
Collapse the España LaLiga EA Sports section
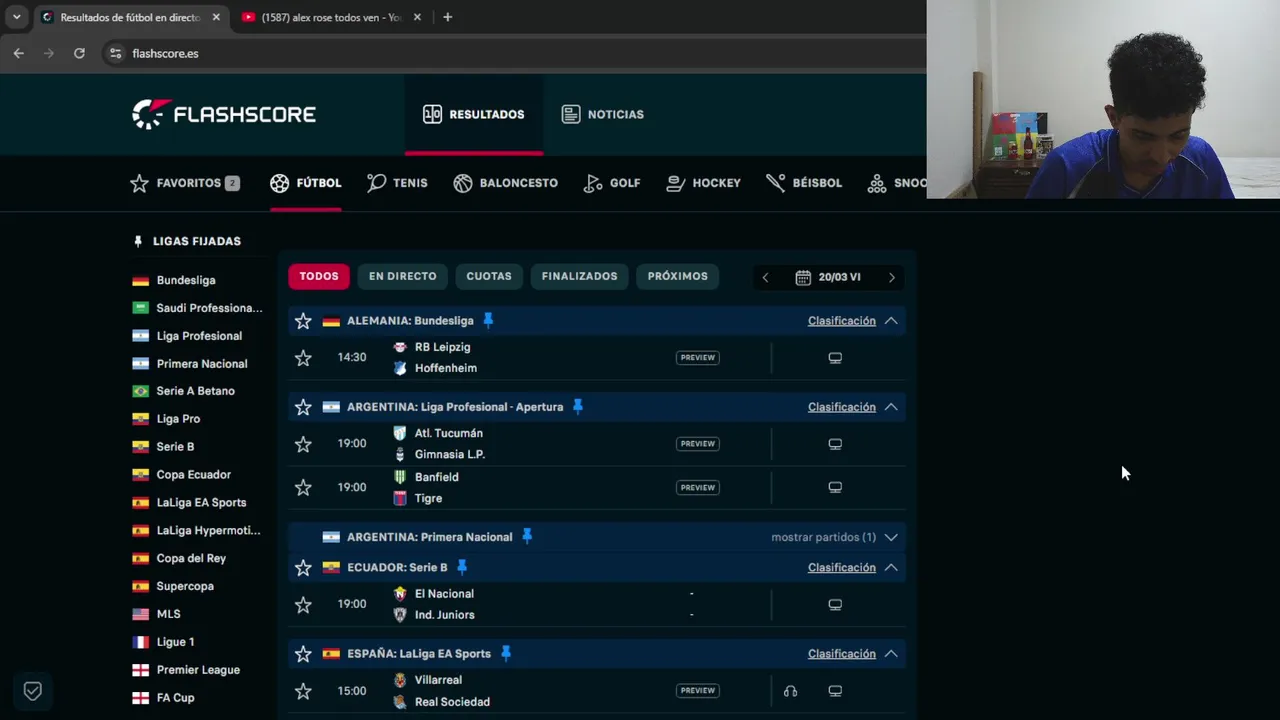click(x=891, y=653)
